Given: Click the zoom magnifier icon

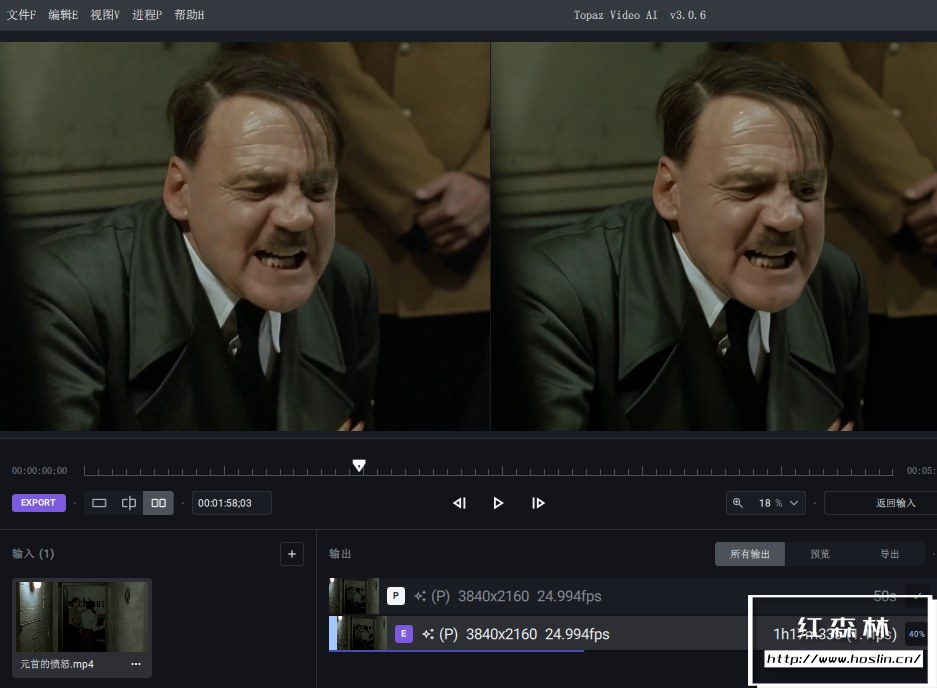Looking at the screenshot, I should pyautogui.click(x=738, y=503).
